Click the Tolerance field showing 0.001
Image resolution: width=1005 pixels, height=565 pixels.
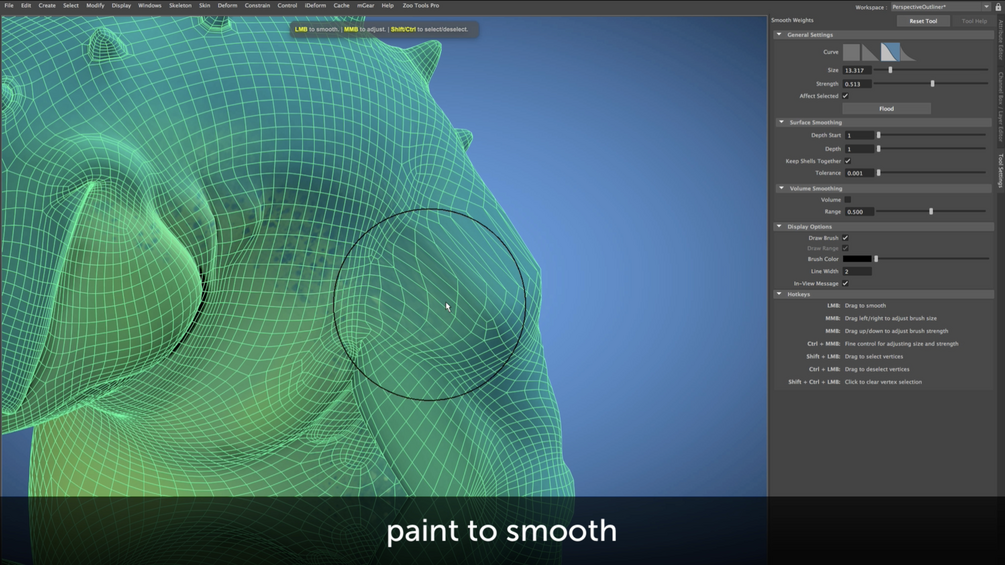click(x=859, y=173)
